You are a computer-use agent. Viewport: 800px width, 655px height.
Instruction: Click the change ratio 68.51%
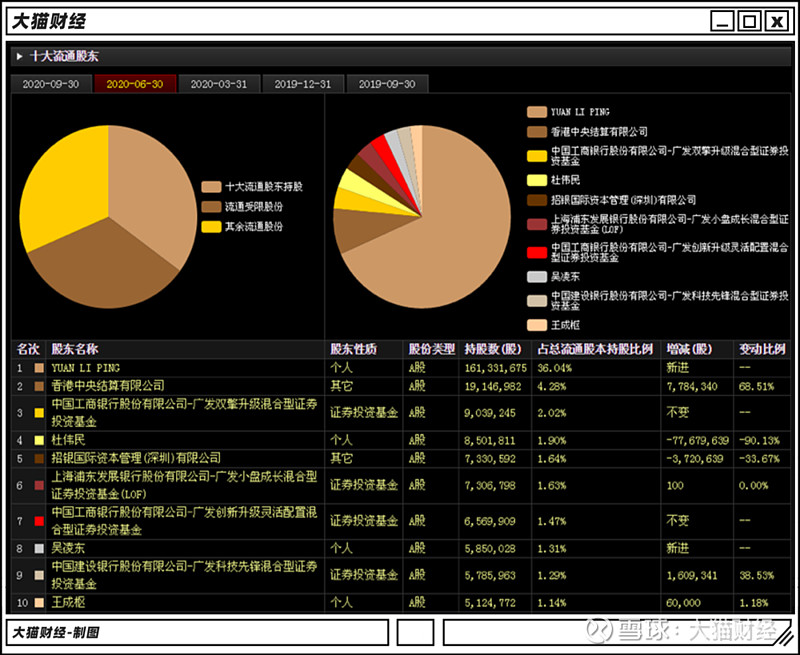756,387
